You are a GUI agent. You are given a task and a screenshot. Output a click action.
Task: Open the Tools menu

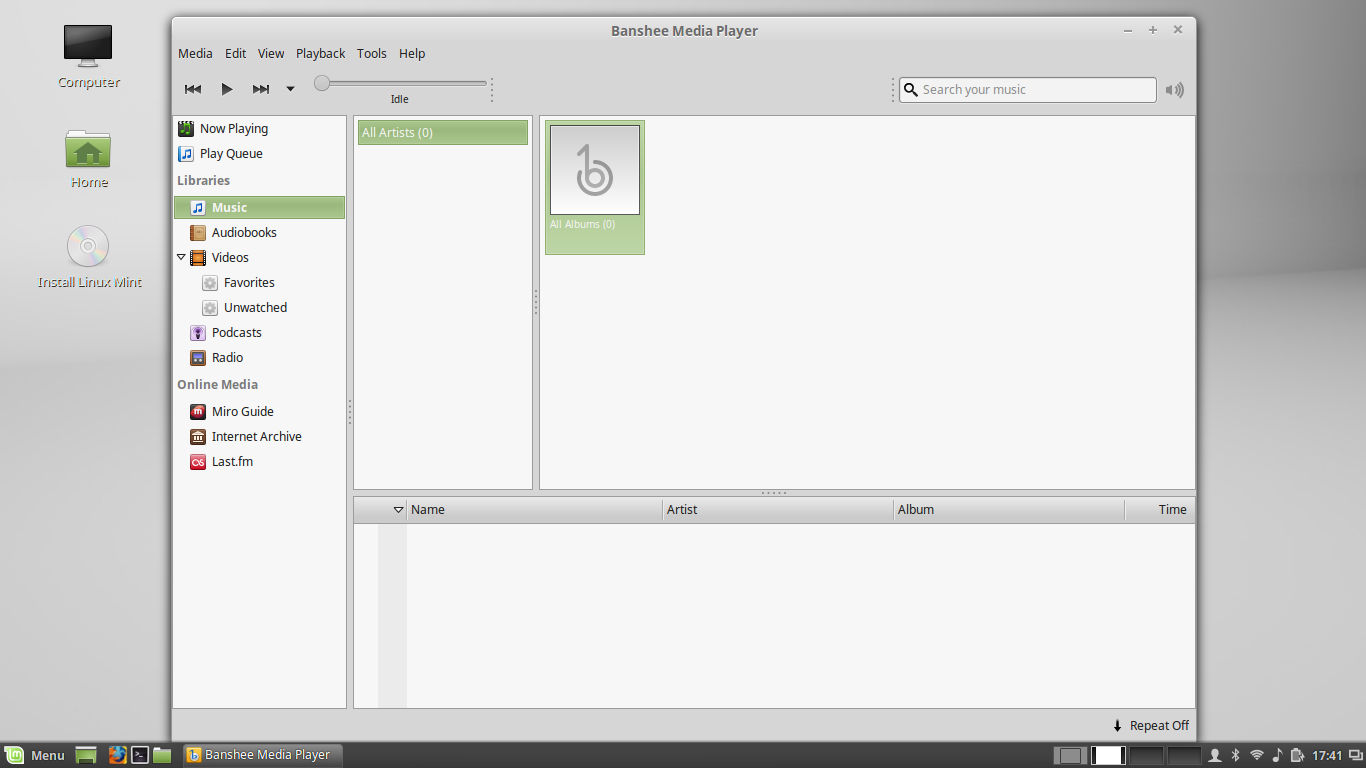pyautogui.click(x=371, y=54)
